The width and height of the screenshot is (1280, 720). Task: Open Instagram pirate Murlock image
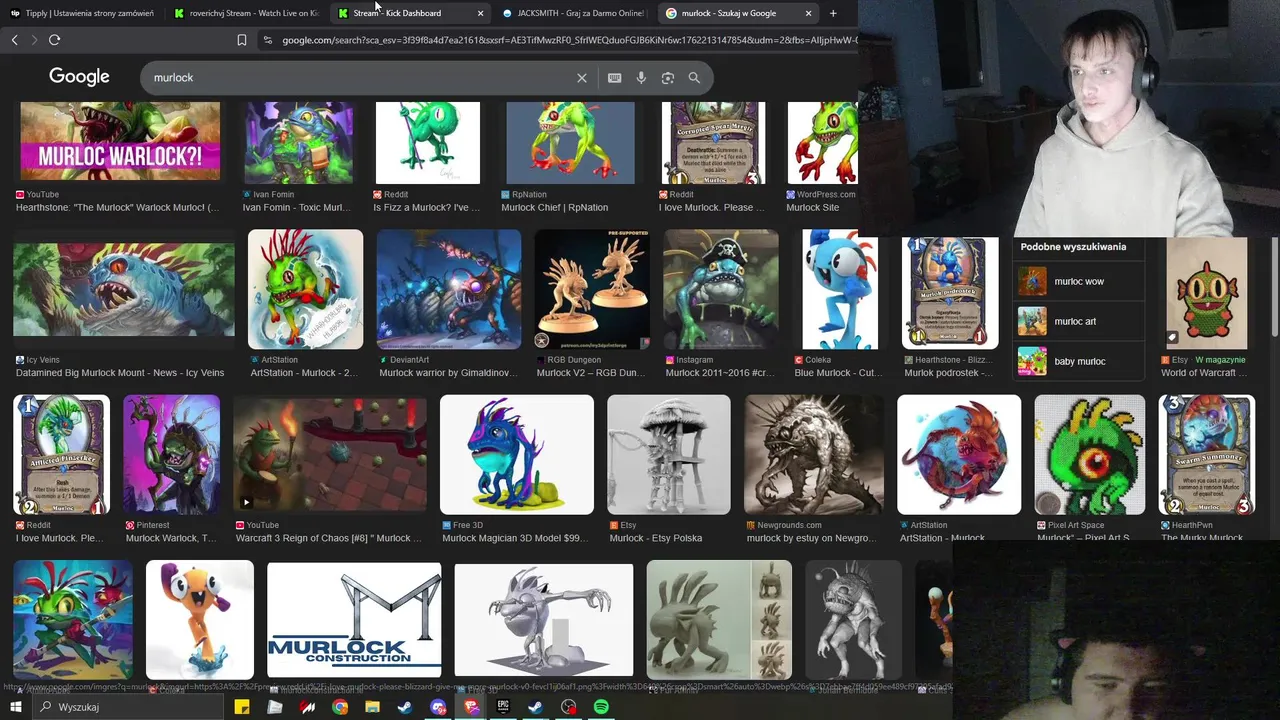[721, 289]
